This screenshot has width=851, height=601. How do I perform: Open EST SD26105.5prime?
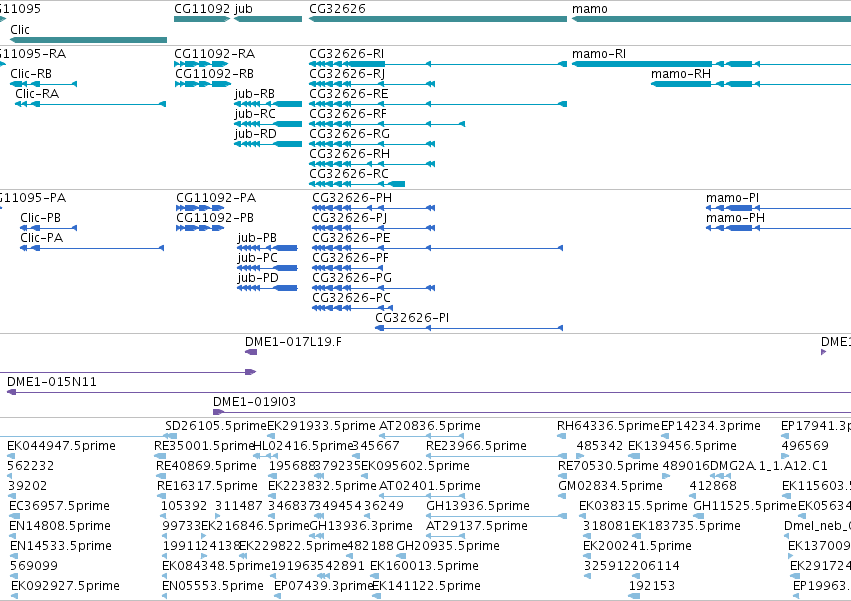(170, 435)
